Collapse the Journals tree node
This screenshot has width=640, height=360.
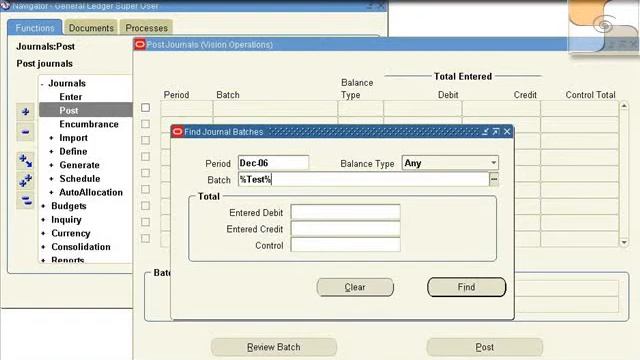point(42,84)
